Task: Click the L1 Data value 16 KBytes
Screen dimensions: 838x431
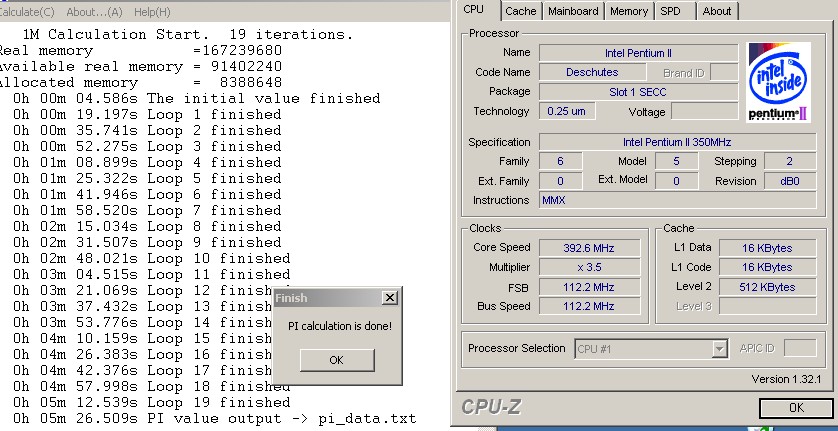Action: (767, 248)
